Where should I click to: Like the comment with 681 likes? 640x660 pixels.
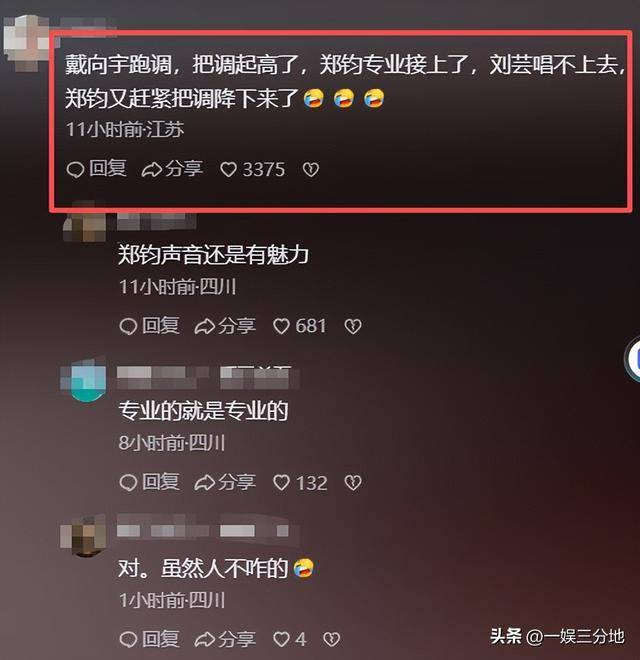(299, 326)
